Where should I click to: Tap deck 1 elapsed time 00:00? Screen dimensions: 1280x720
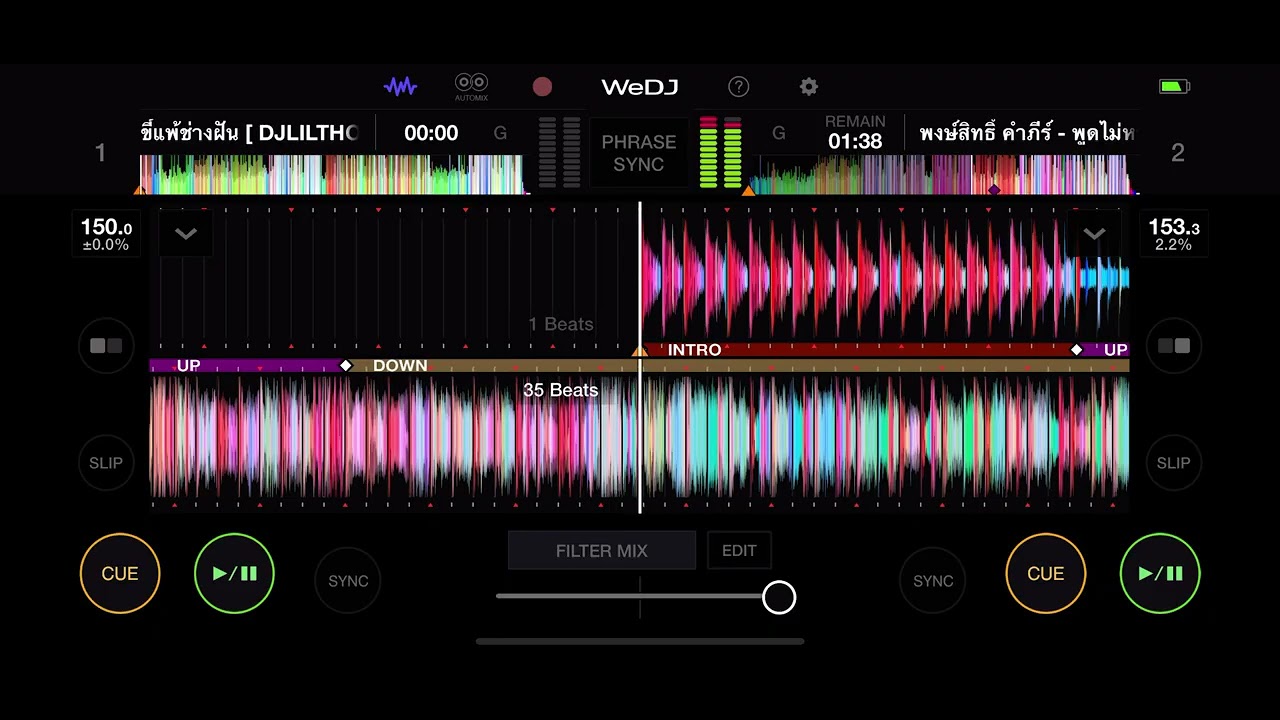(431, 133)
